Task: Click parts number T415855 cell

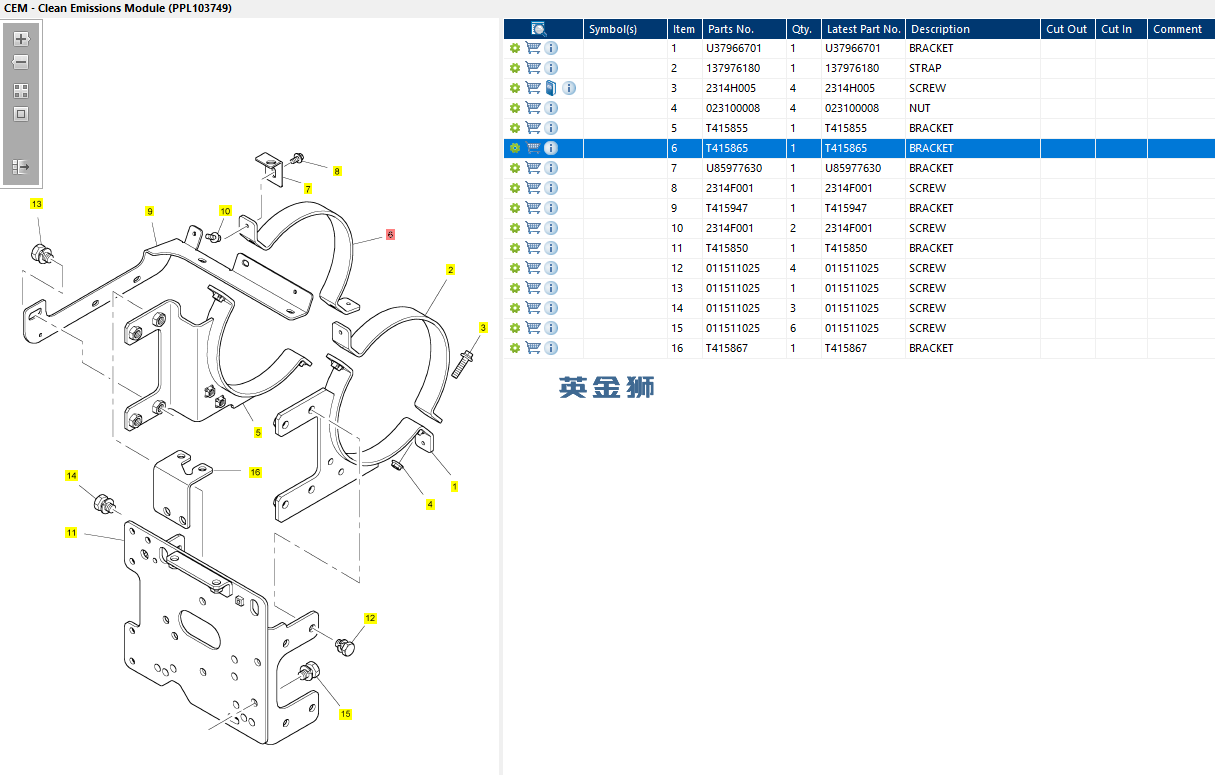Action: pos(744,128)
